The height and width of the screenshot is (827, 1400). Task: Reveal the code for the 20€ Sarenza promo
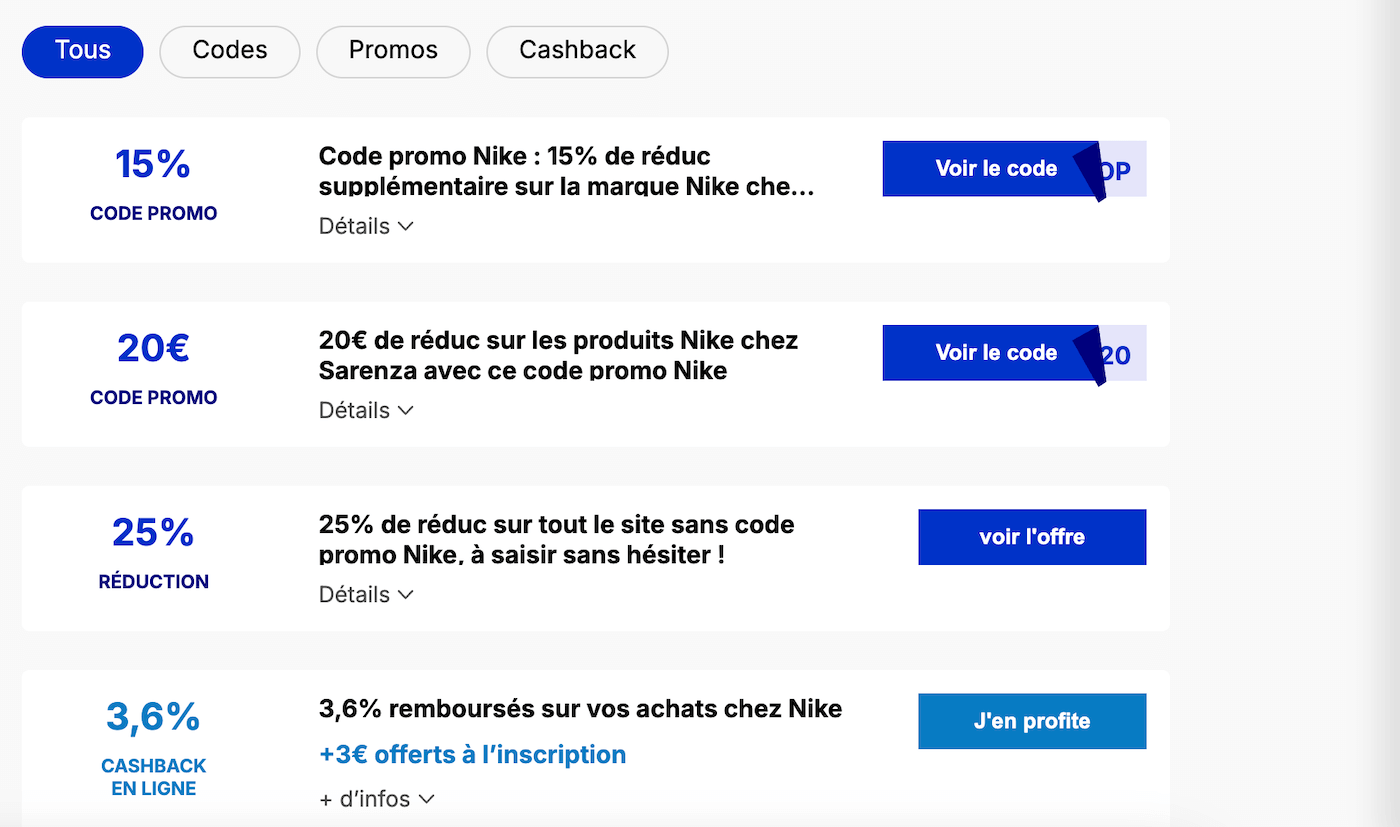pyautogui.click(x=996, y=352)
